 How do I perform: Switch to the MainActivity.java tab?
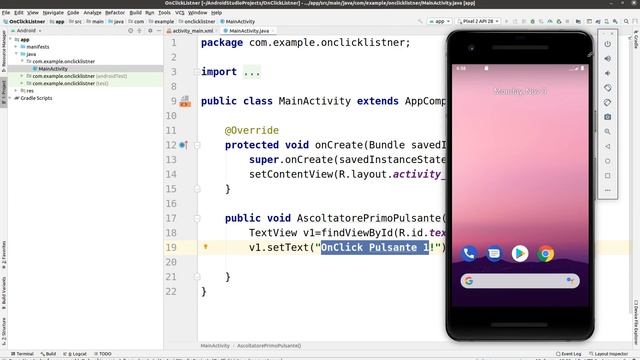pos(249,31)
